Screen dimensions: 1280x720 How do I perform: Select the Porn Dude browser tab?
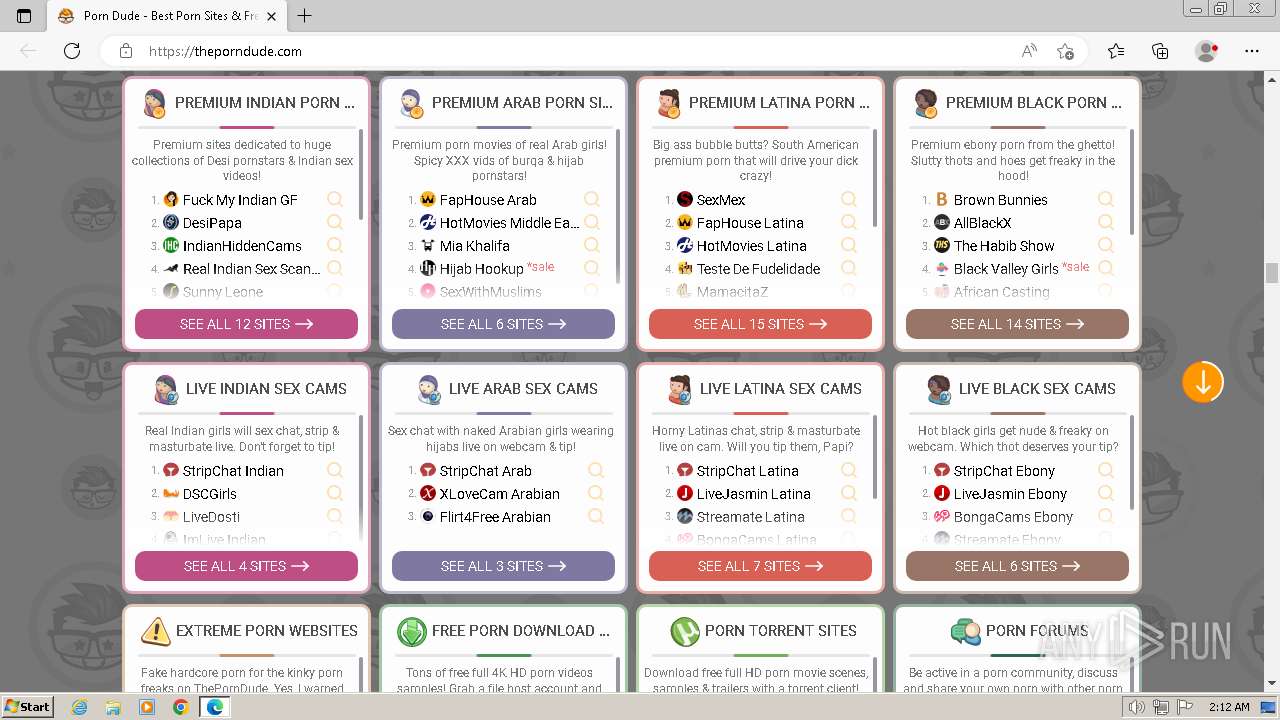167,16
